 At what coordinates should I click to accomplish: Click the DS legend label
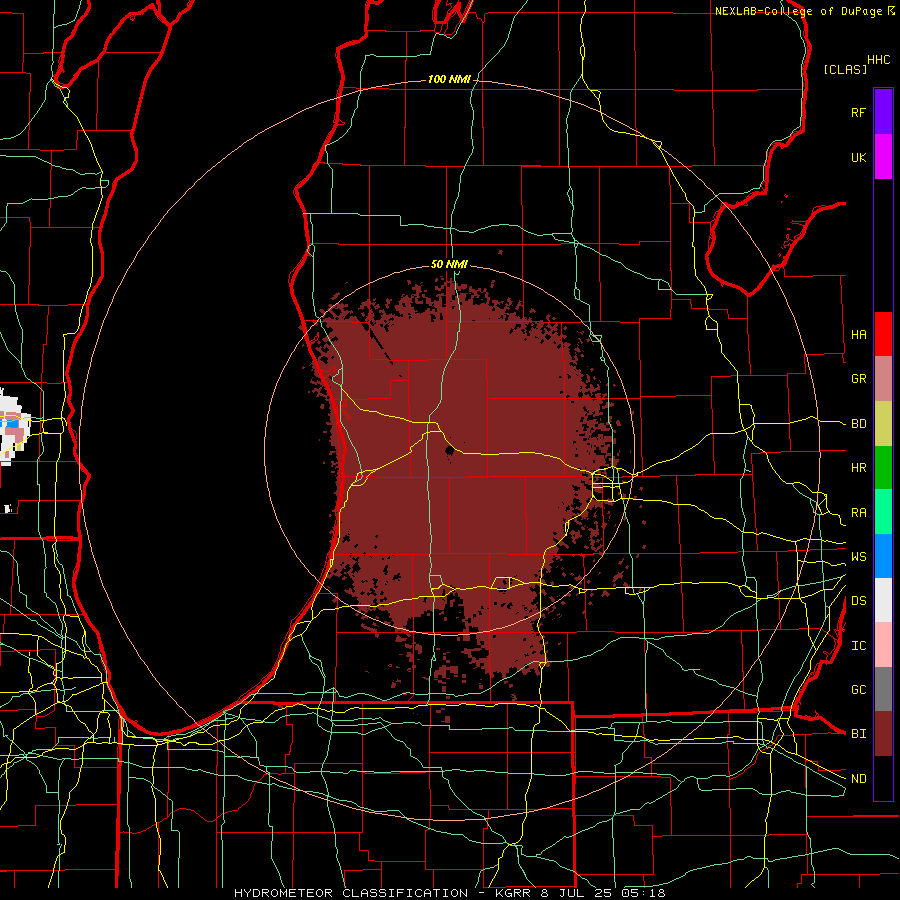coord(858,601)
